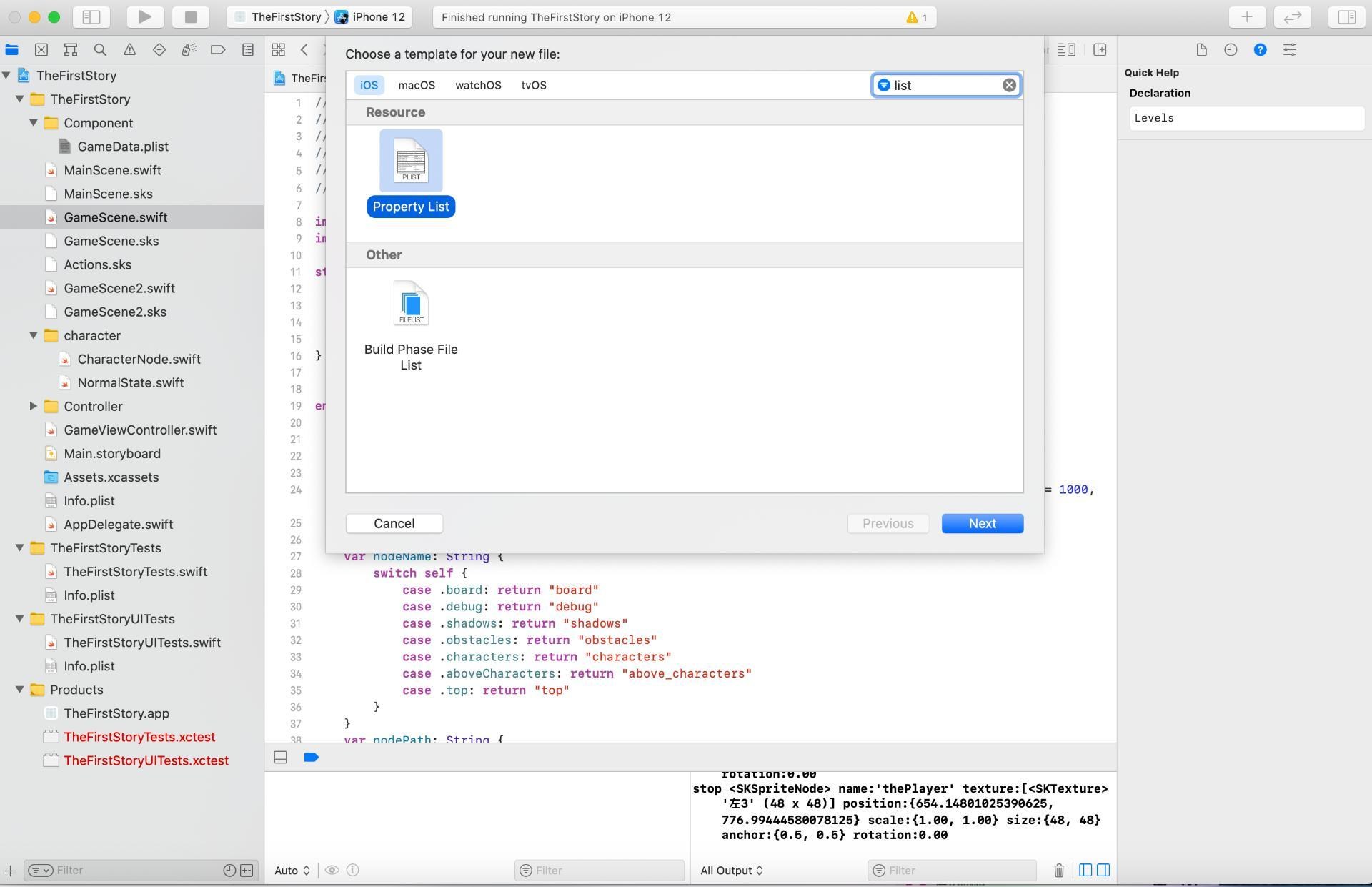Open the Find navigator (magnifying glass)
1372x887 pixels.
(100, 49)
